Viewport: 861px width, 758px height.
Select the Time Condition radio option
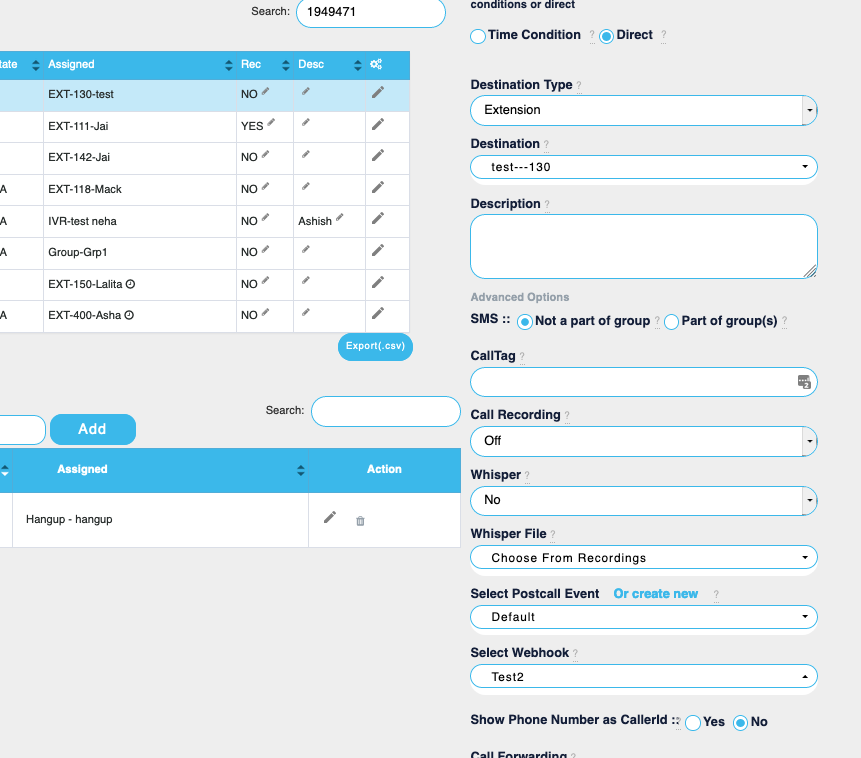478,36
